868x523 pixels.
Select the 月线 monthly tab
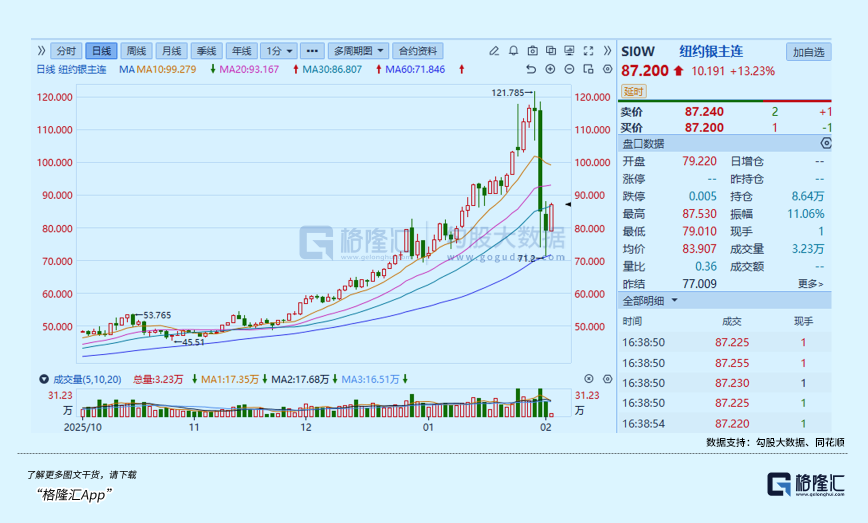click(171, 50)
